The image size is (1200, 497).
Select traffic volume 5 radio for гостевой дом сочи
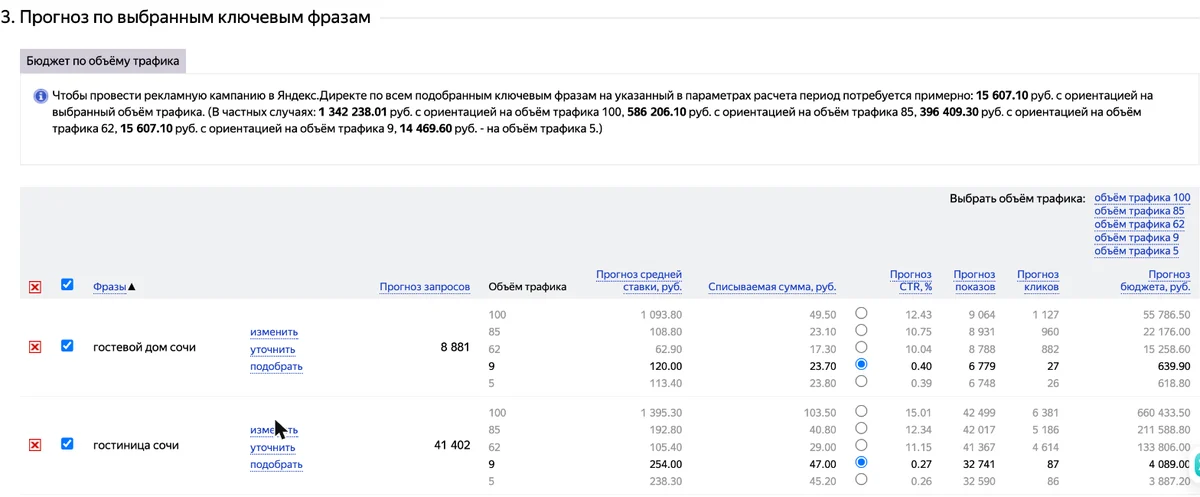(x=861, y=382)
